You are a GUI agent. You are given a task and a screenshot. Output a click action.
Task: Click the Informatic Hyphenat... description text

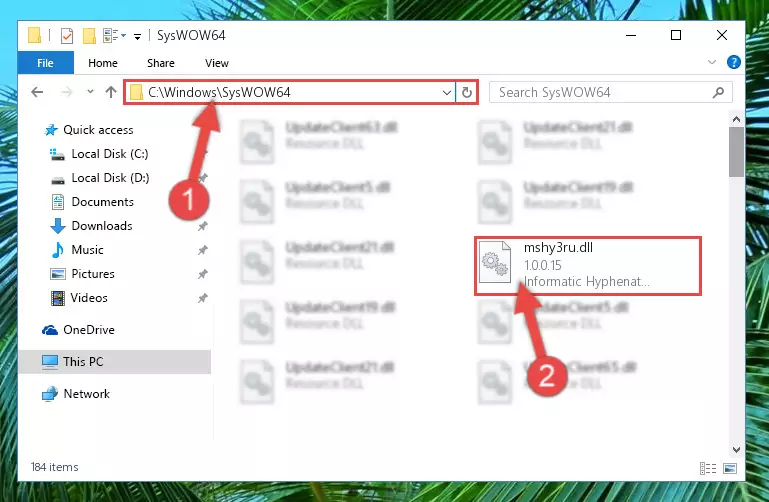[x=587, y=281]
